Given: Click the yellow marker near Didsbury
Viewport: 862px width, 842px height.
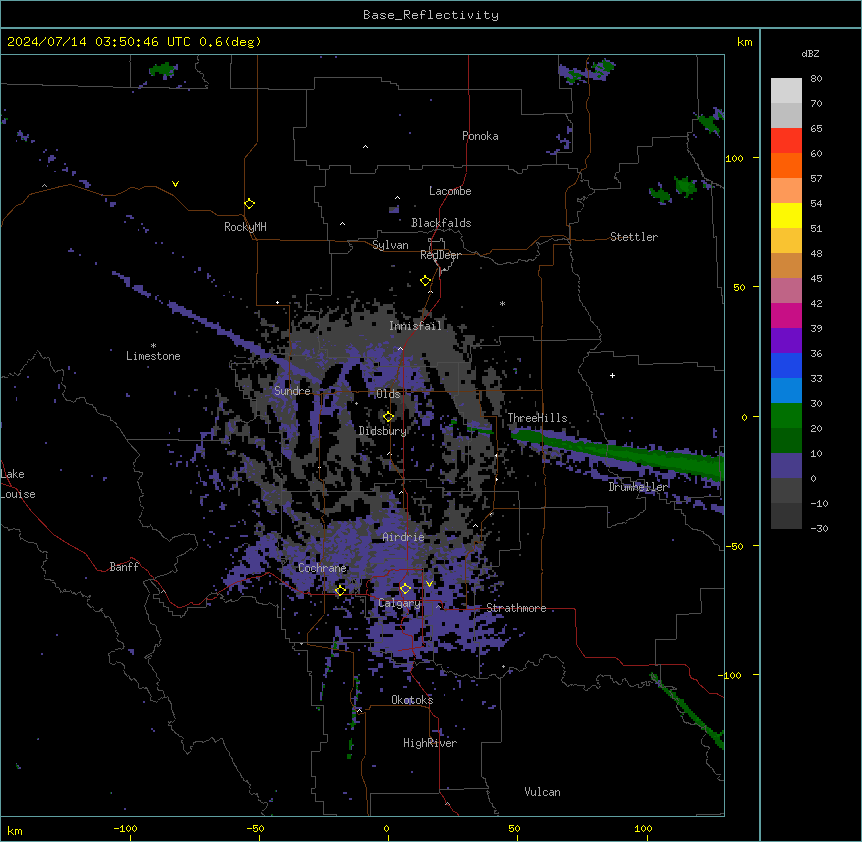Looking at the screenshot, I should pos(388,416).
